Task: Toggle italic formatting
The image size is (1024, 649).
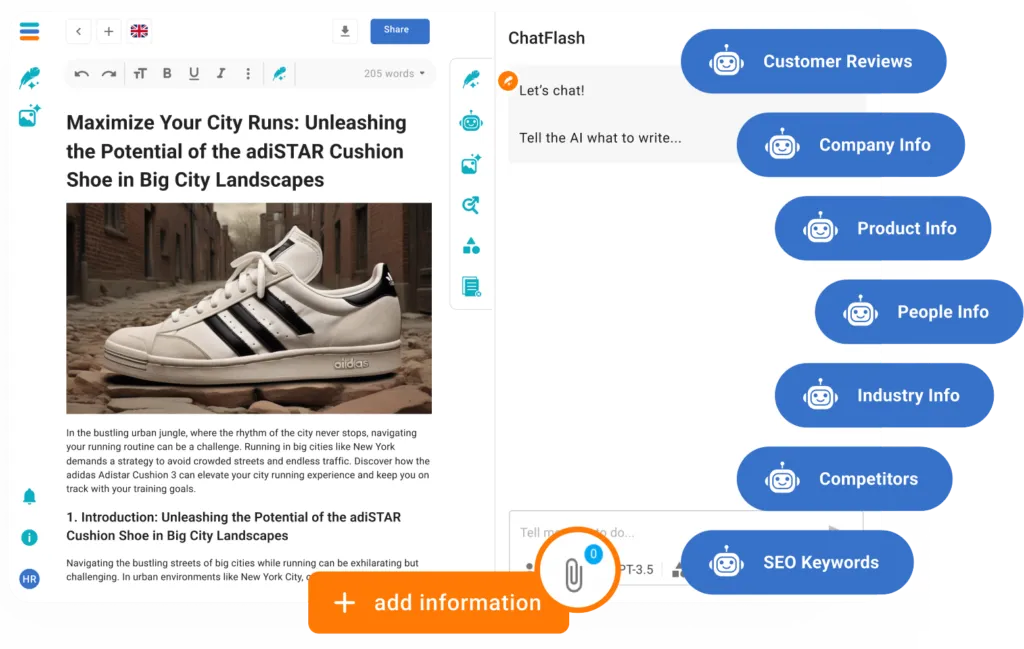Action: click(221, 73)
